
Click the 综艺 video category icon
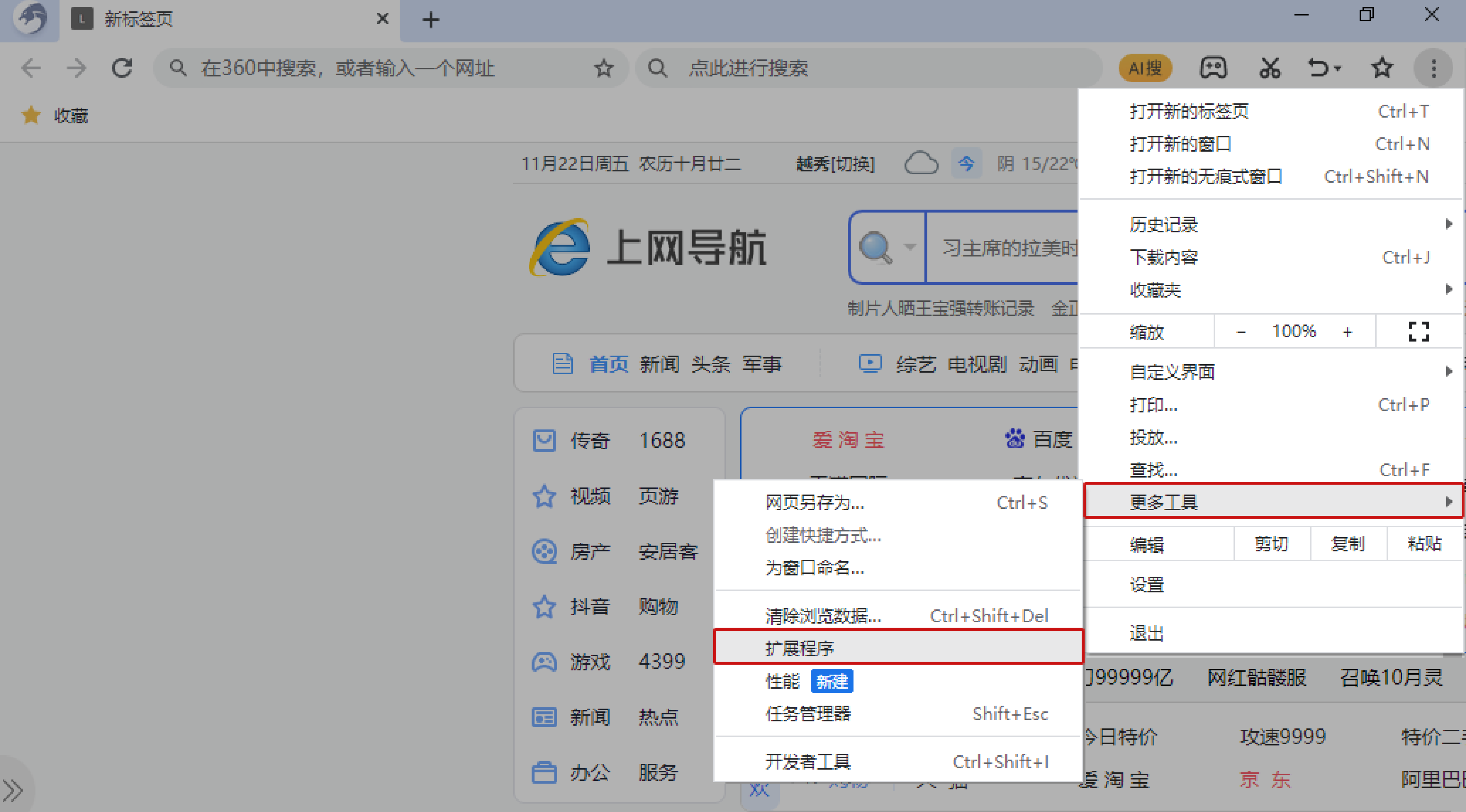coord(870,363)
